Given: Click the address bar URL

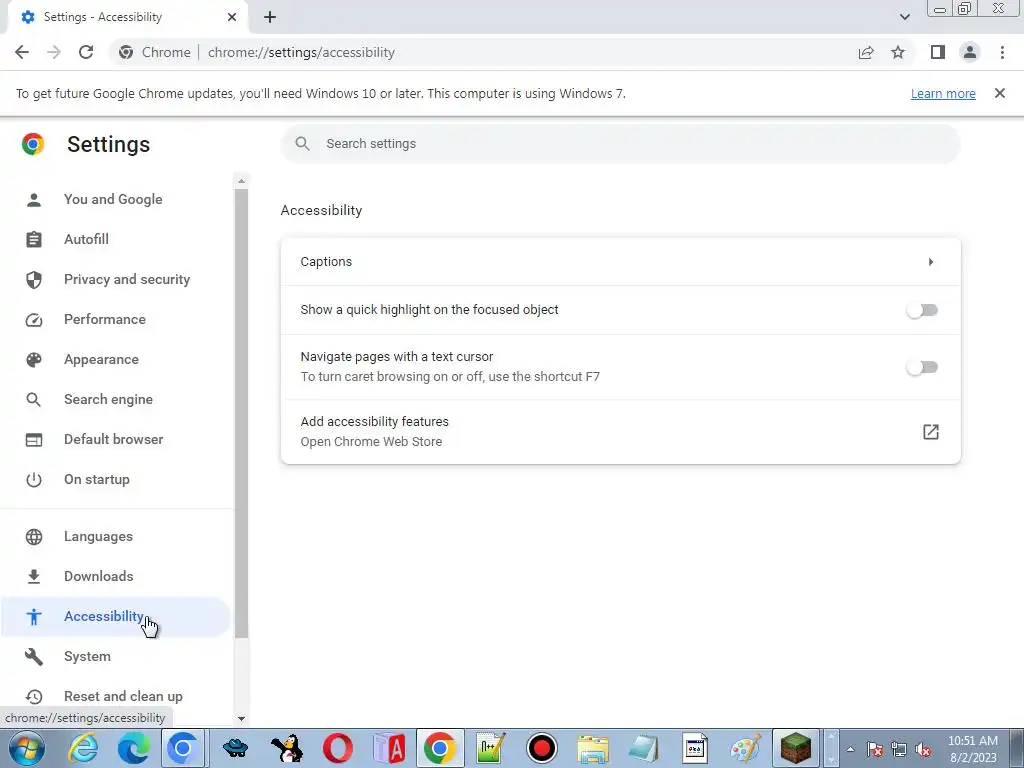Looking at the screenshot, I should pyautogui.click(x=301, y=52).
